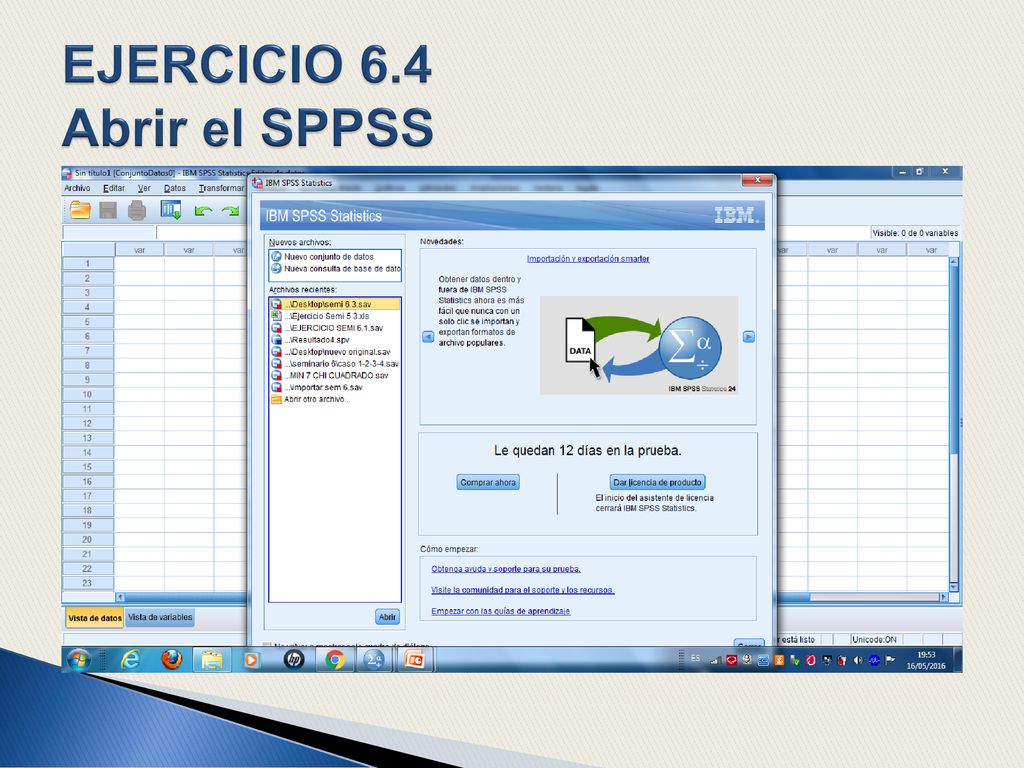The image size is (1024, 768).
Task: Select recent file EJERCICIO SEMI 6.1.sav
Action: pos(335,328)
